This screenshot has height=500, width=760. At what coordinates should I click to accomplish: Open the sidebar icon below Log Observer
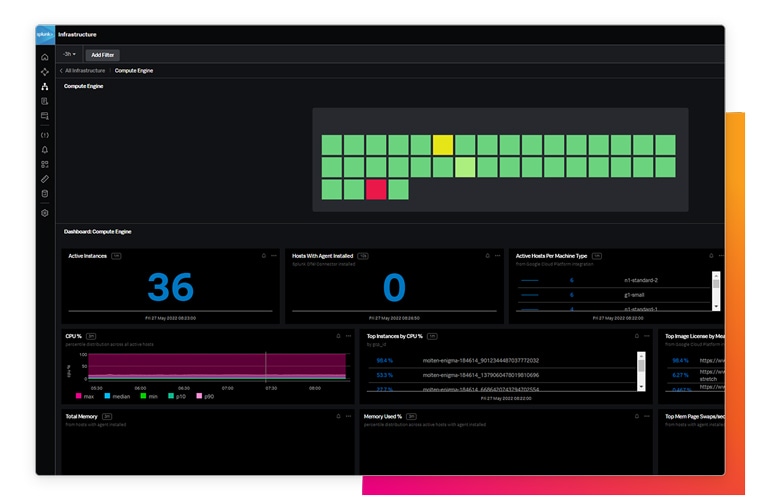point(45,116)
